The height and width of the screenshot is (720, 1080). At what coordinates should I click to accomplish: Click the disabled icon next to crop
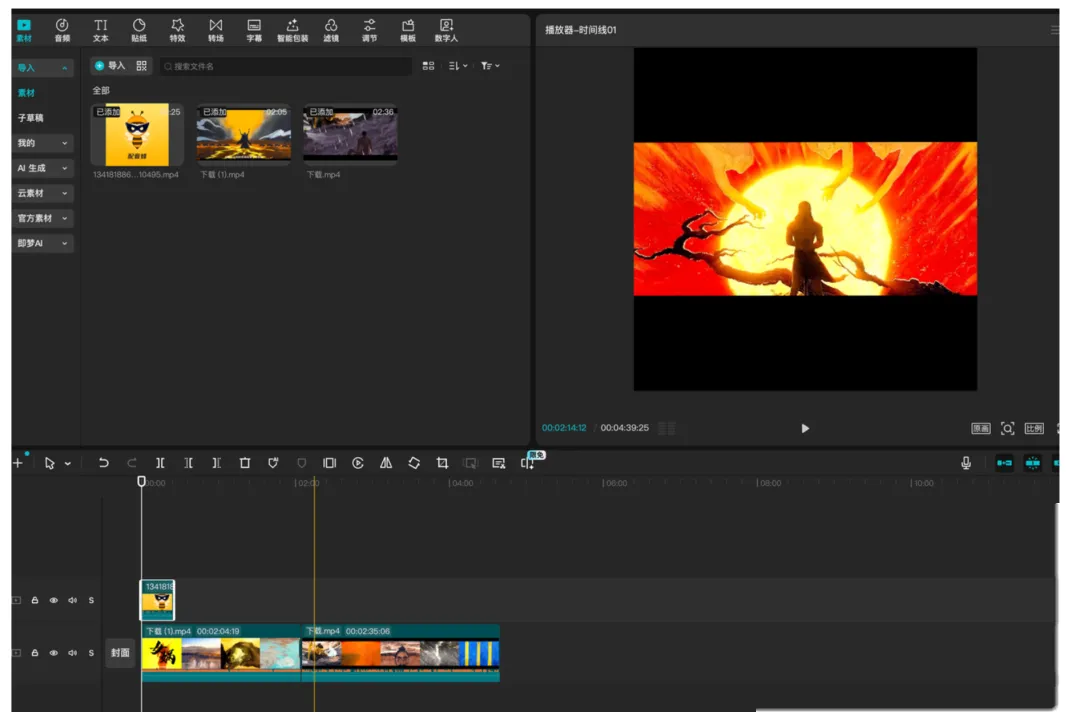click(470, 463)
